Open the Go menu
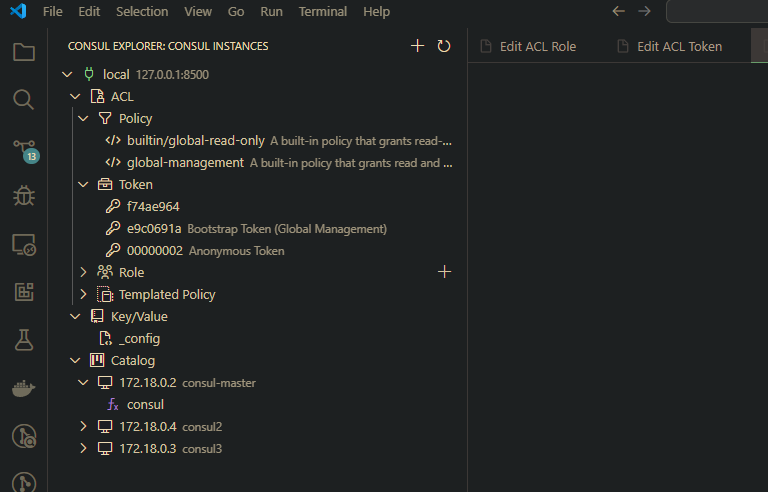Screen dimensions: 768x492 click(236, 11)
